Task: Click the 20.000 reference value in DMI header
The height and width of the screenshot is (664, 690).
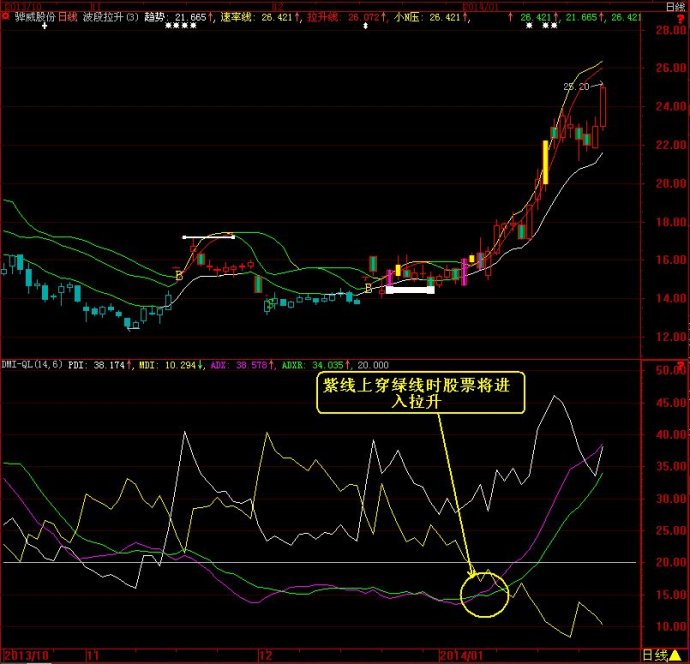Action: pos(373,365)
